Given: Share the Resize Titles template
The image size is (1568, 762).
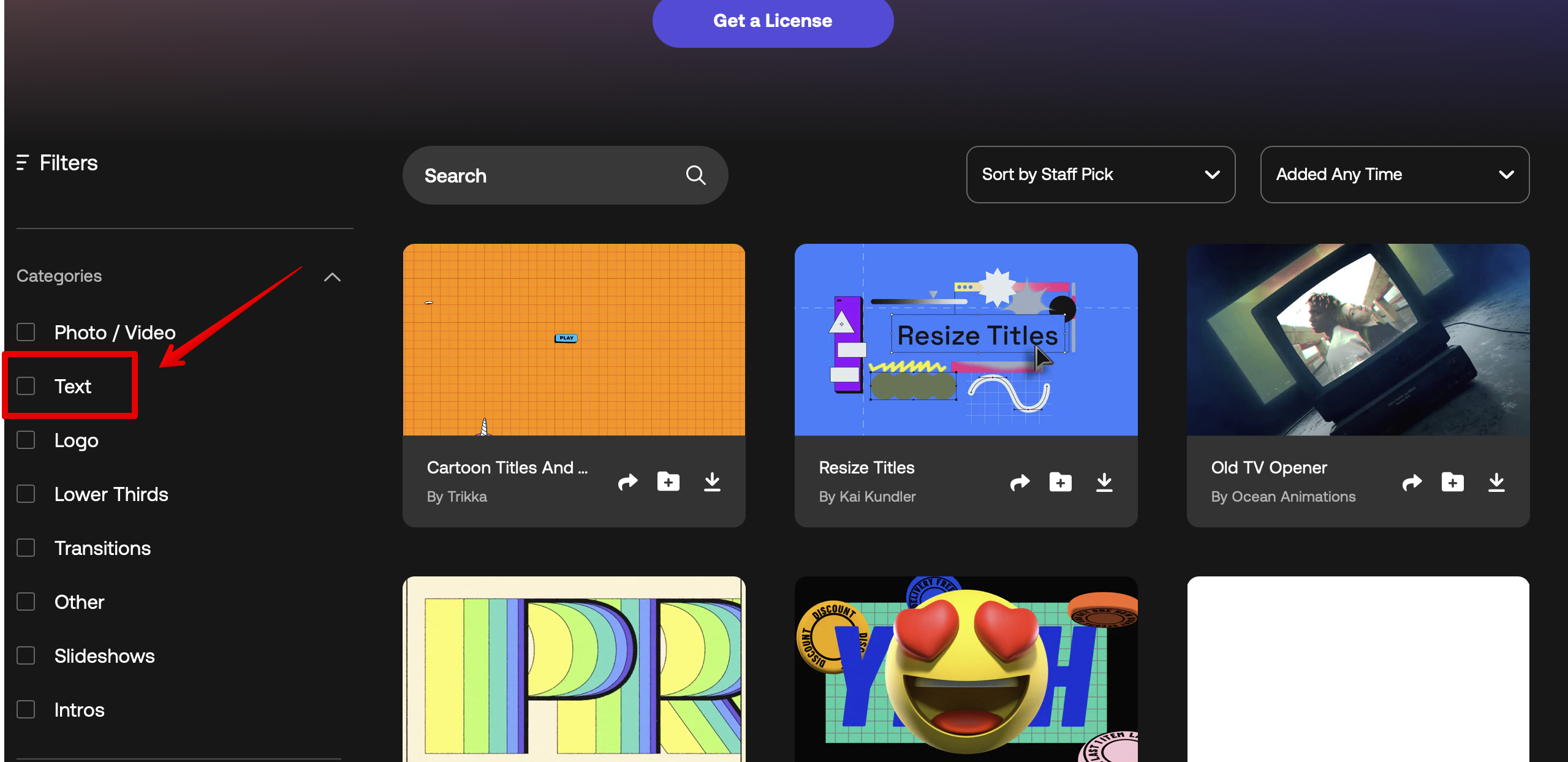Looking at the screenshot, I should [x=1020, y=483].
